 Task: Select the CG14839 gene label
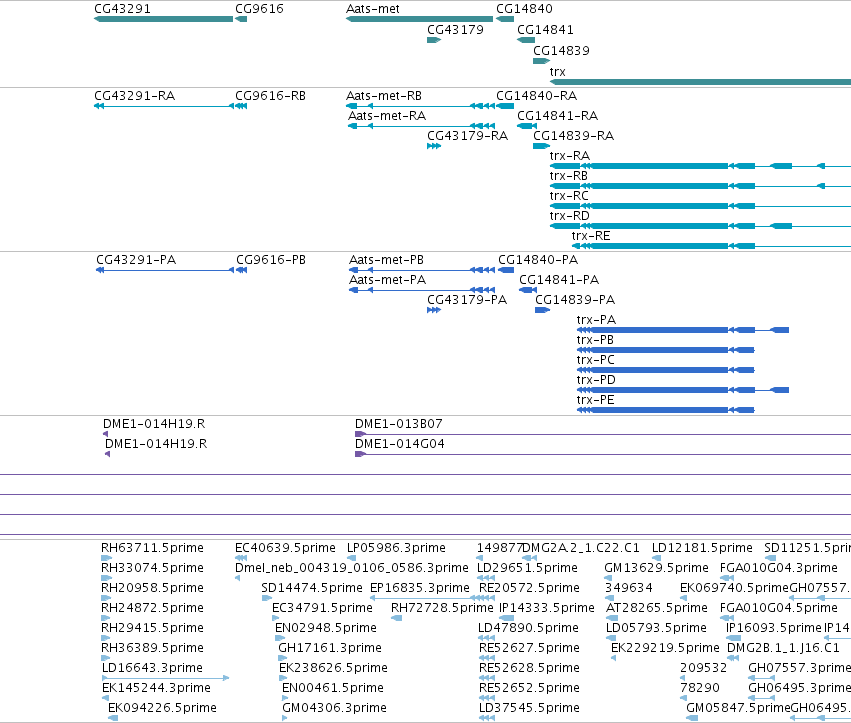pyautogui.click(x=561, y=51)
